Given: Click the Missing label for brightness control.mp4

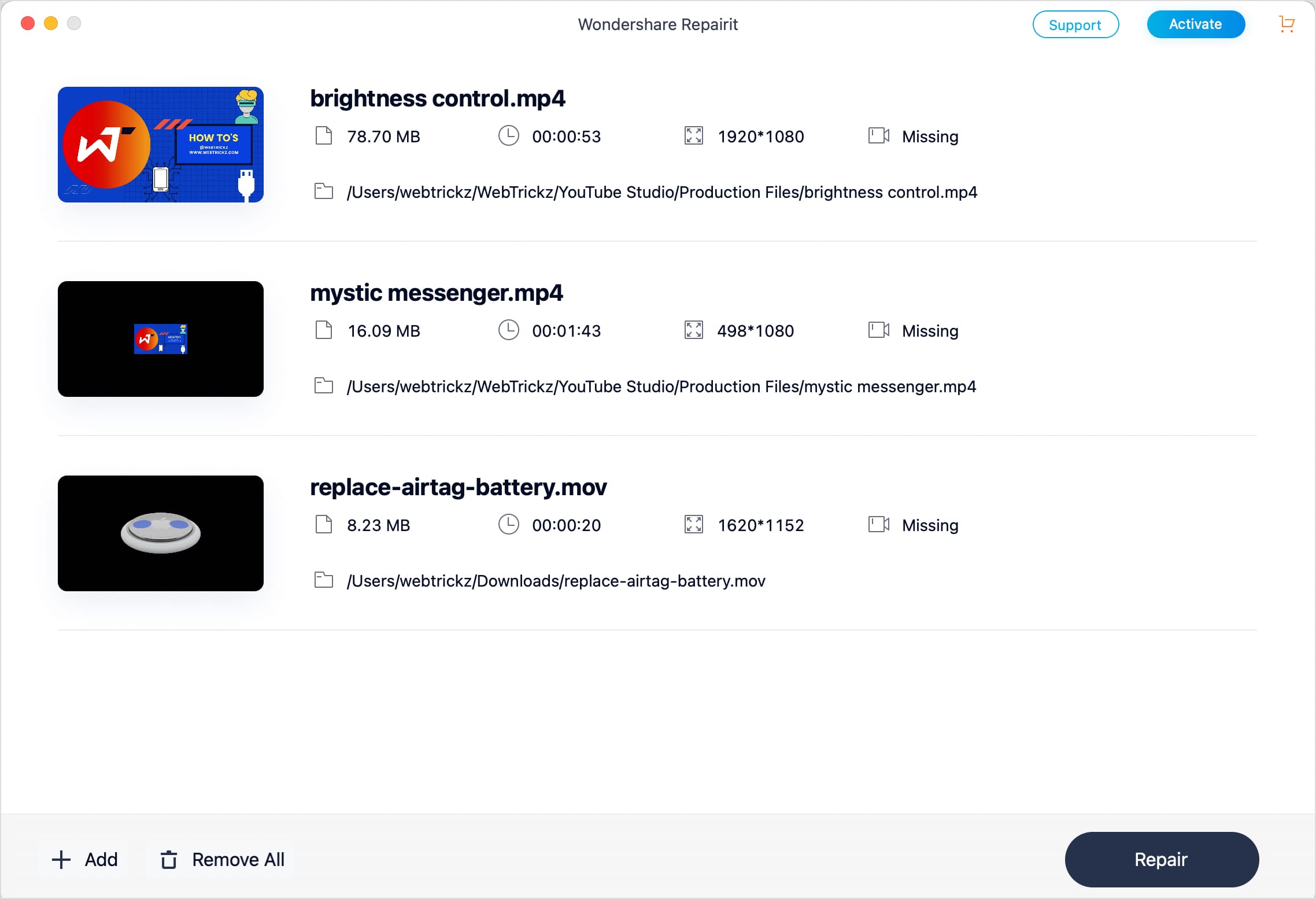Looking at the screenshot, I should tap(930, 137).
